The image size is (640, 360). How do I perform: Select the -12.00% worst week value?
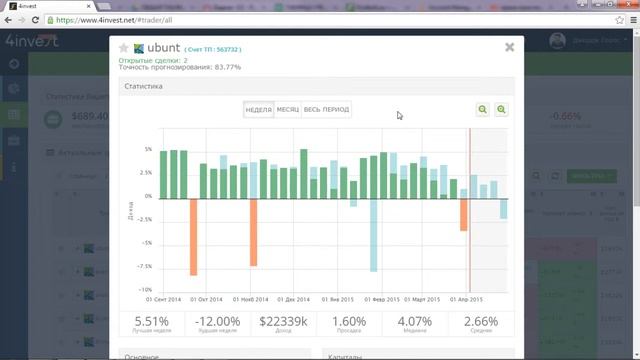tap(218, 322)
